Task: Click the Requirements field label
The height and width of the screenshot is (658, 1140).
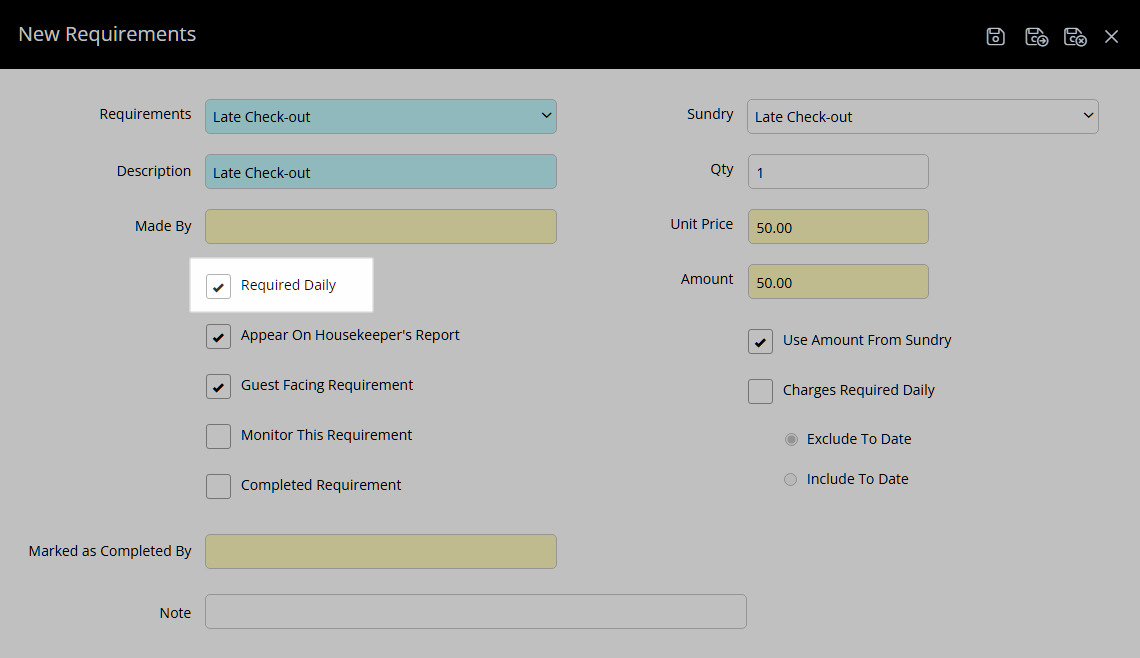Action: 145,114
